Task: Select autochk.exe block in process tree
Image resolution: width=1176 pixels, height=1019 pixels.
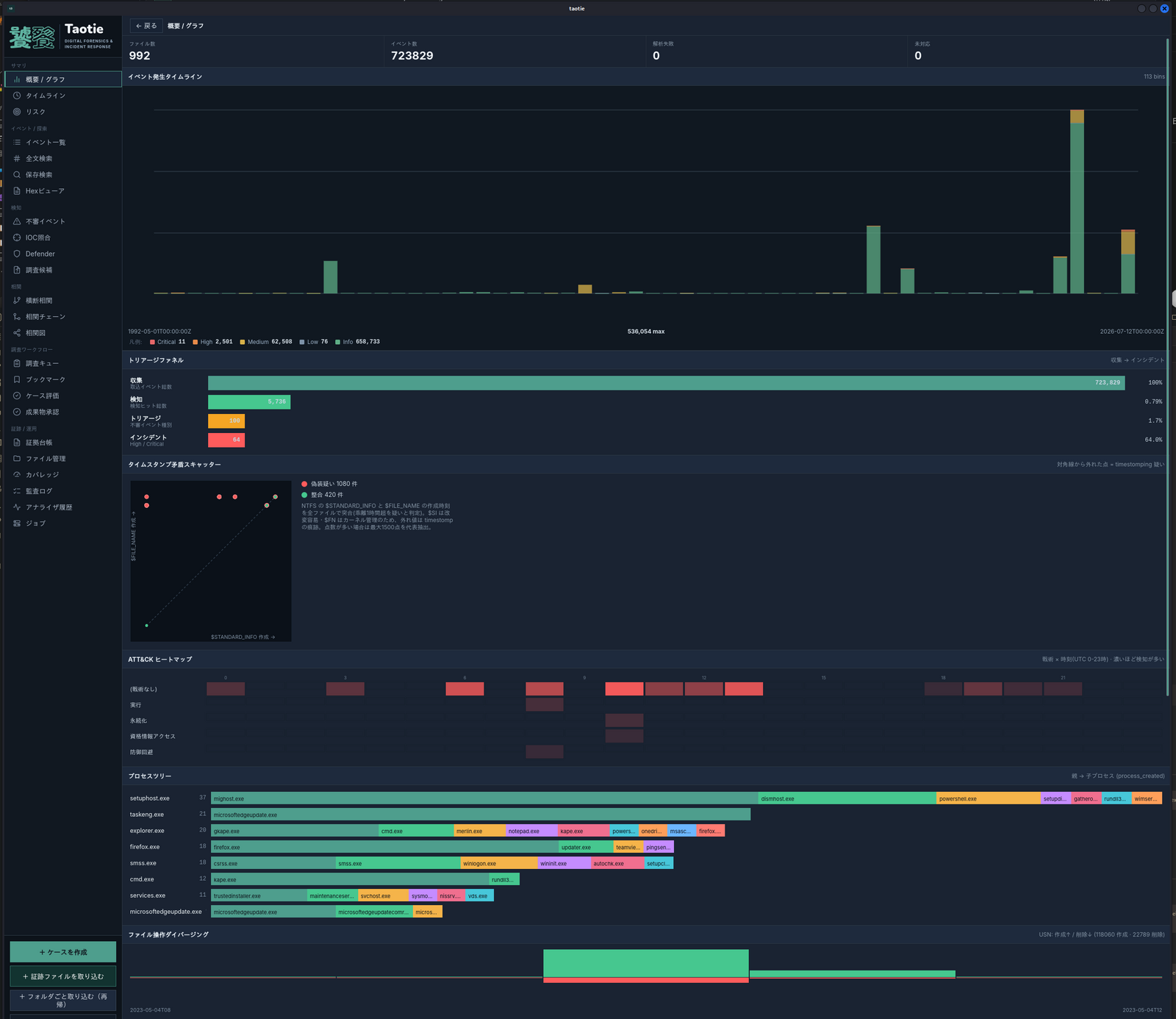Action: (617, 863)
